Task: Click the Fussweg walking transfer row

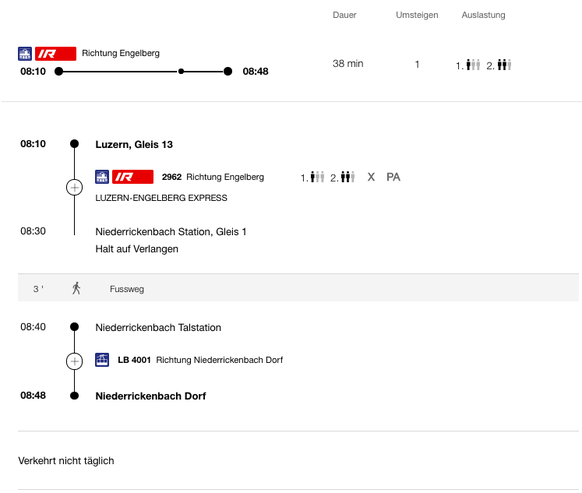Action: [x=298, y=288]
